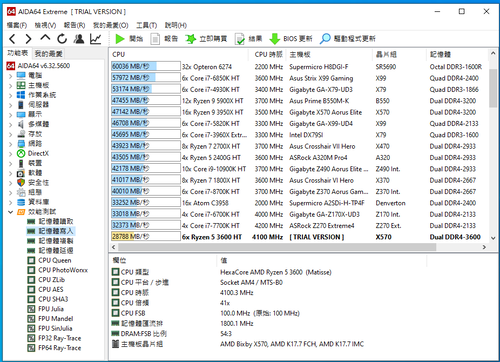This screenshot has height=362, width=500.
Task: Click the database icon in tree
Action: tap(21, 202)
